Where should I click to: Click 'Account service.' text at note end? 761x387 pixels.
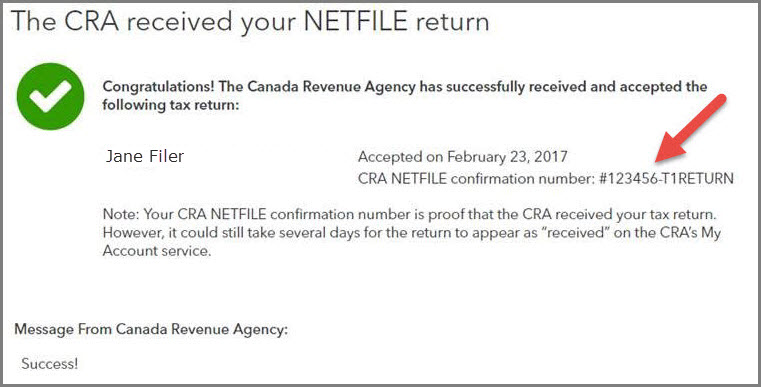157,251
